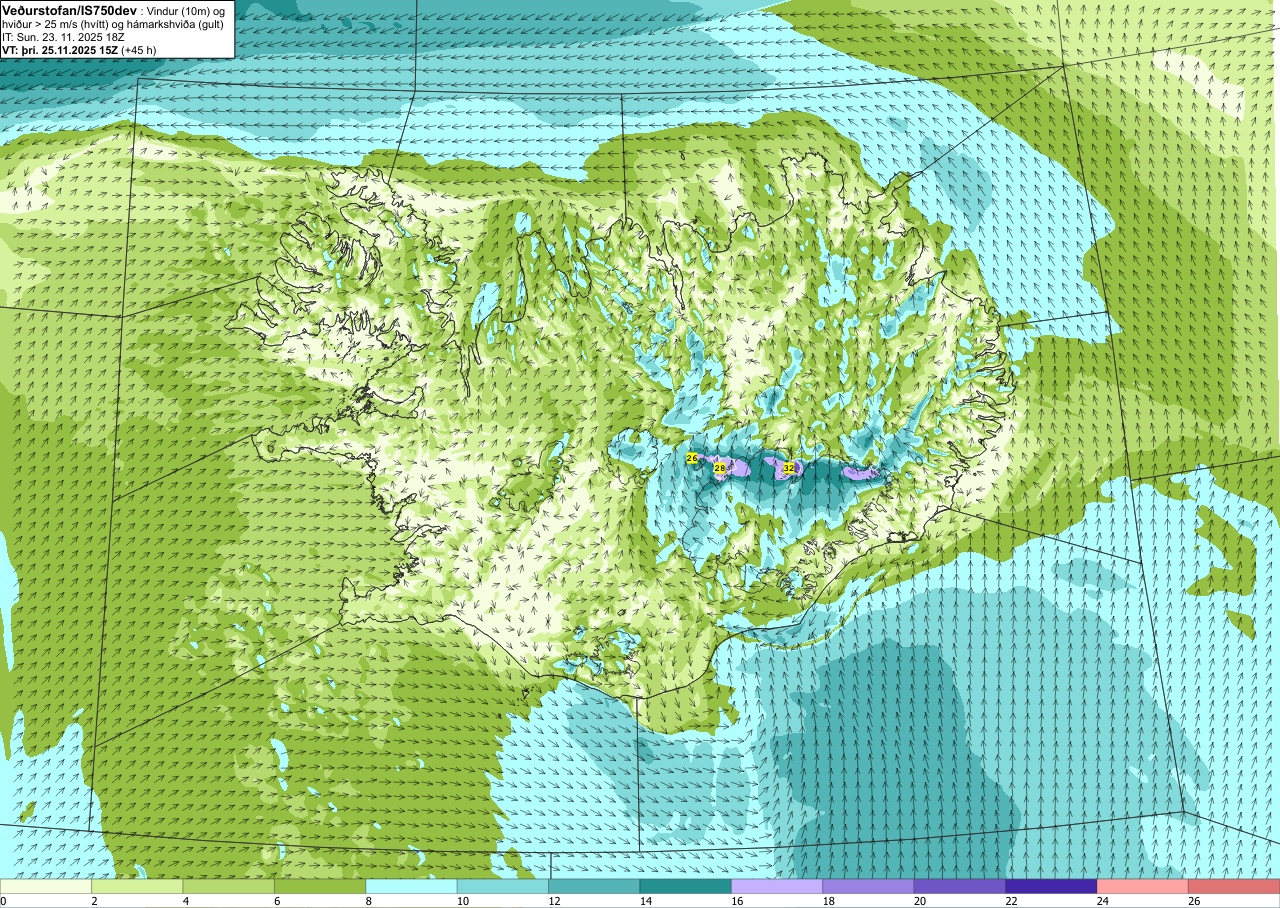Select the 8–10 m/s light cyan legend swatch
Image resolution: width=1280 pixels, height=908 pixels.
pos(412,886)
